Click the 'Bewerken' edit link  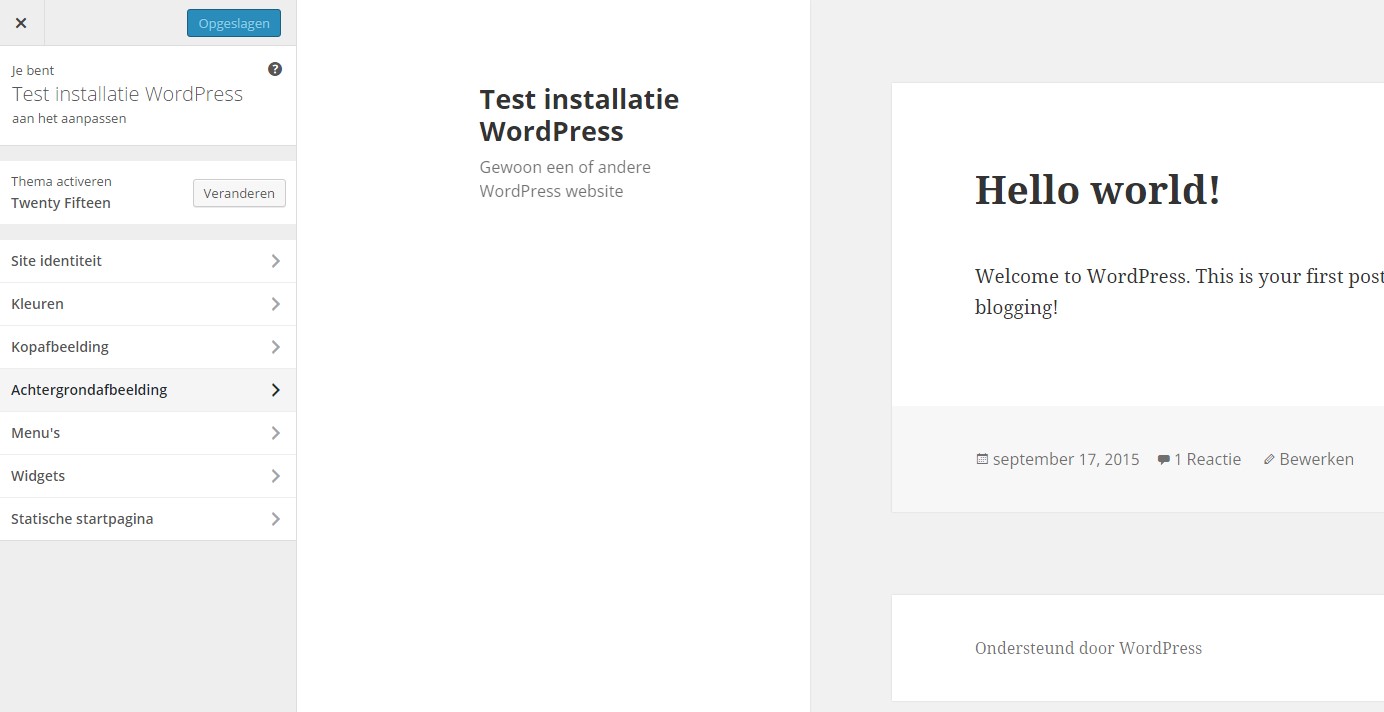click(1317, 459)
